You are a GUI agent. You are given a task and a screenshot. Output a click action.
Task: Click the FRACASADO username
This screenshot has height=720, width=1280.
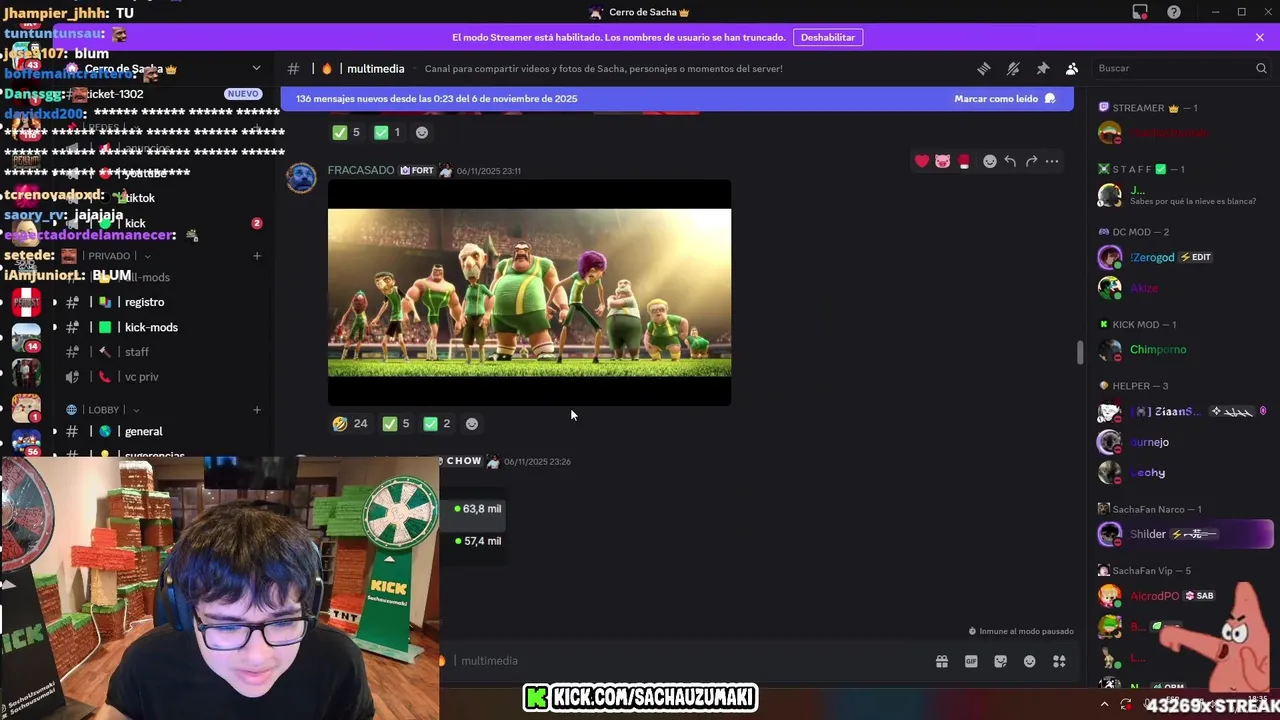click(361, 170)
